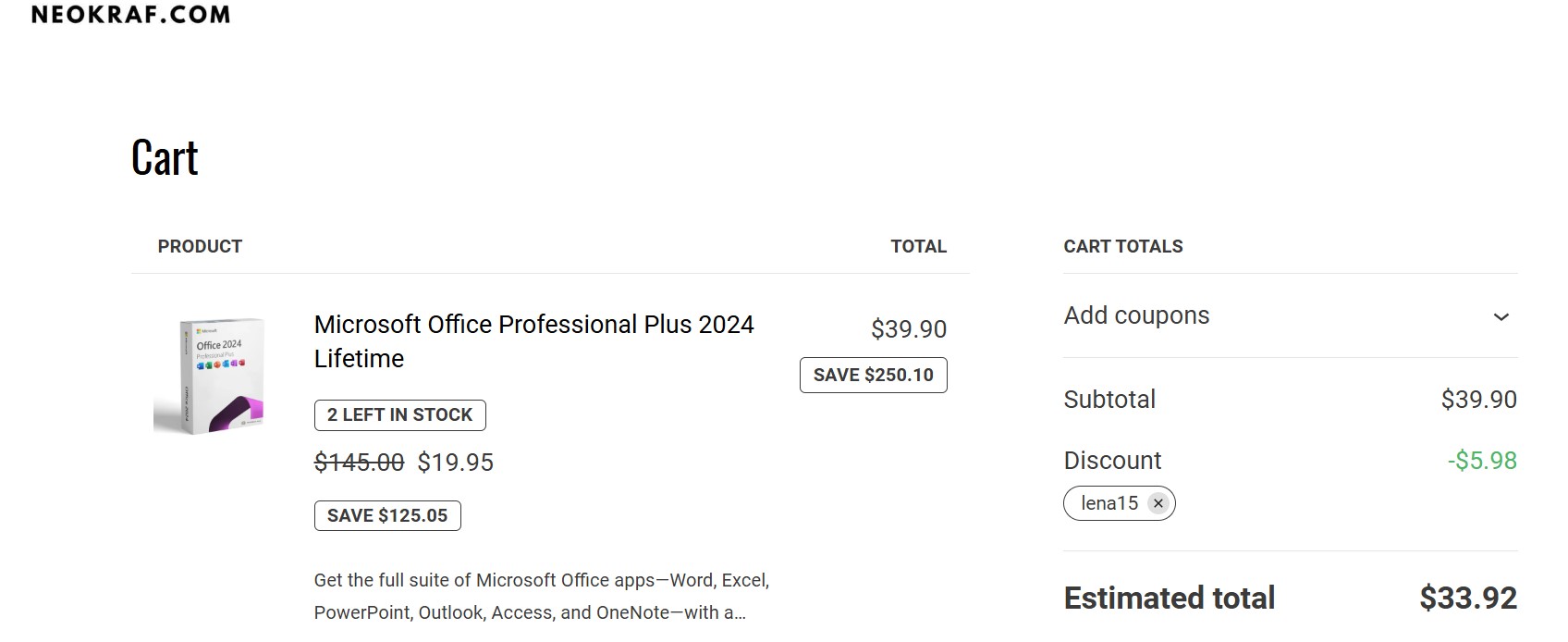The image size is (1568, 642).
Task: Click the PRODUCT column header
Action: 200,246
